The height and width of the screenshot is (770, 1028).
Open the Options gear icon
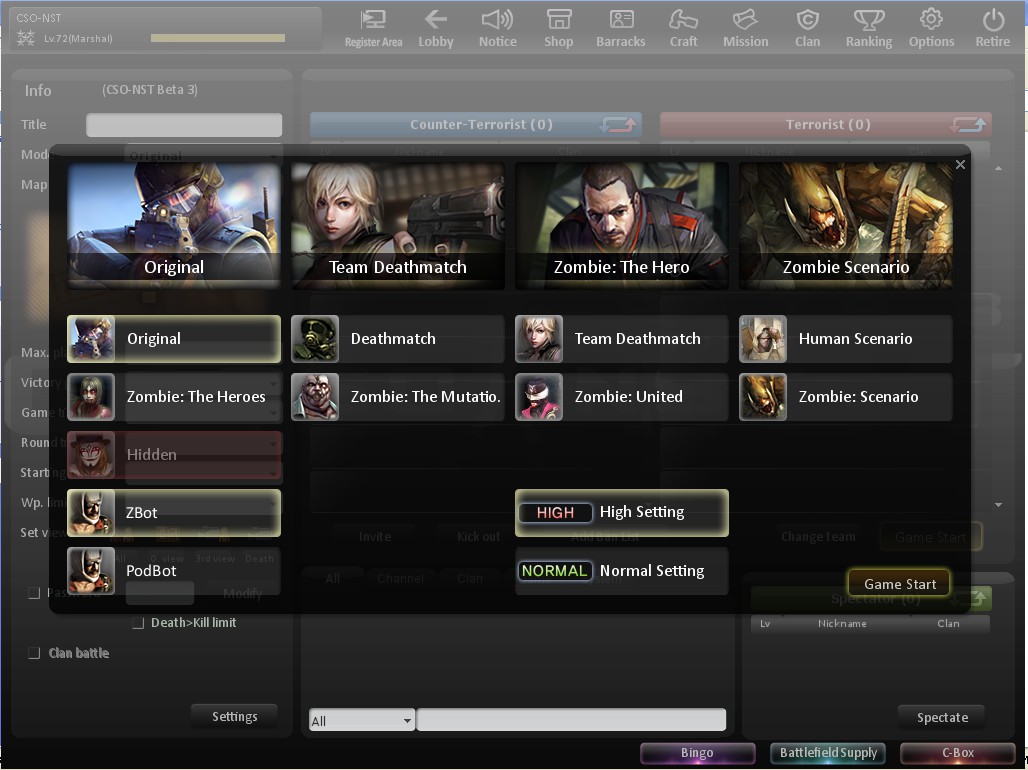(x=931, y=28)
